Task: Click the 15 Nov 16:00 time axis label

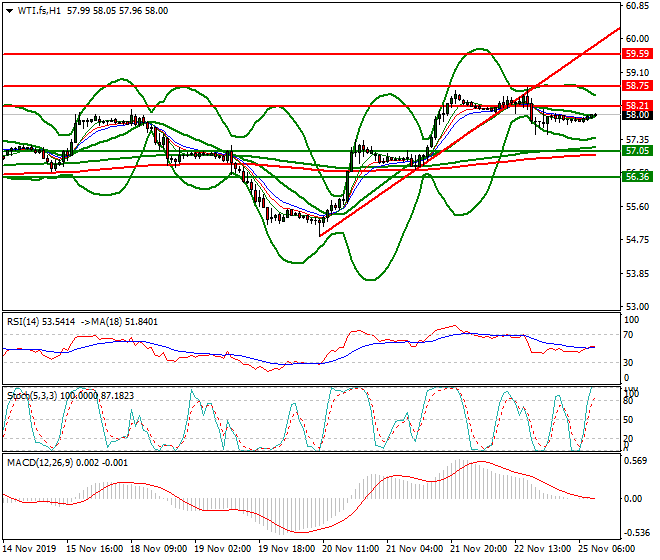Action: 96,550
